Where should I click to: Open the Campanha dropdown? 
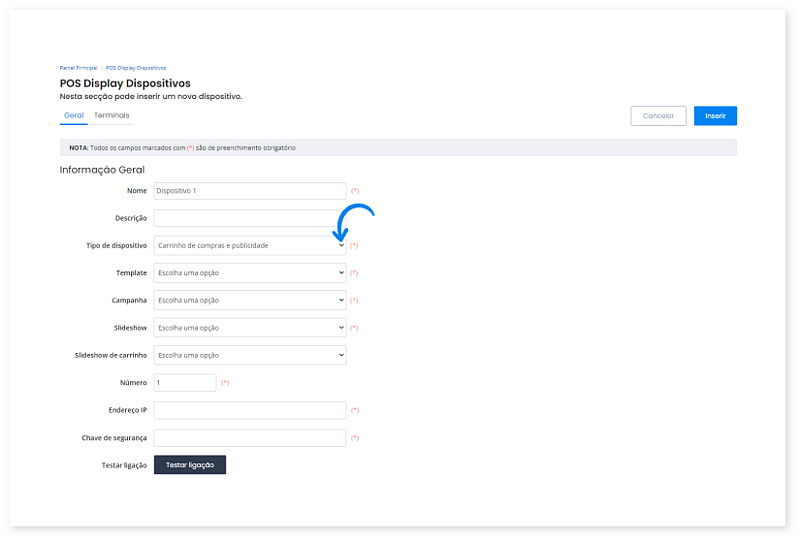click(x=250, y=301)
